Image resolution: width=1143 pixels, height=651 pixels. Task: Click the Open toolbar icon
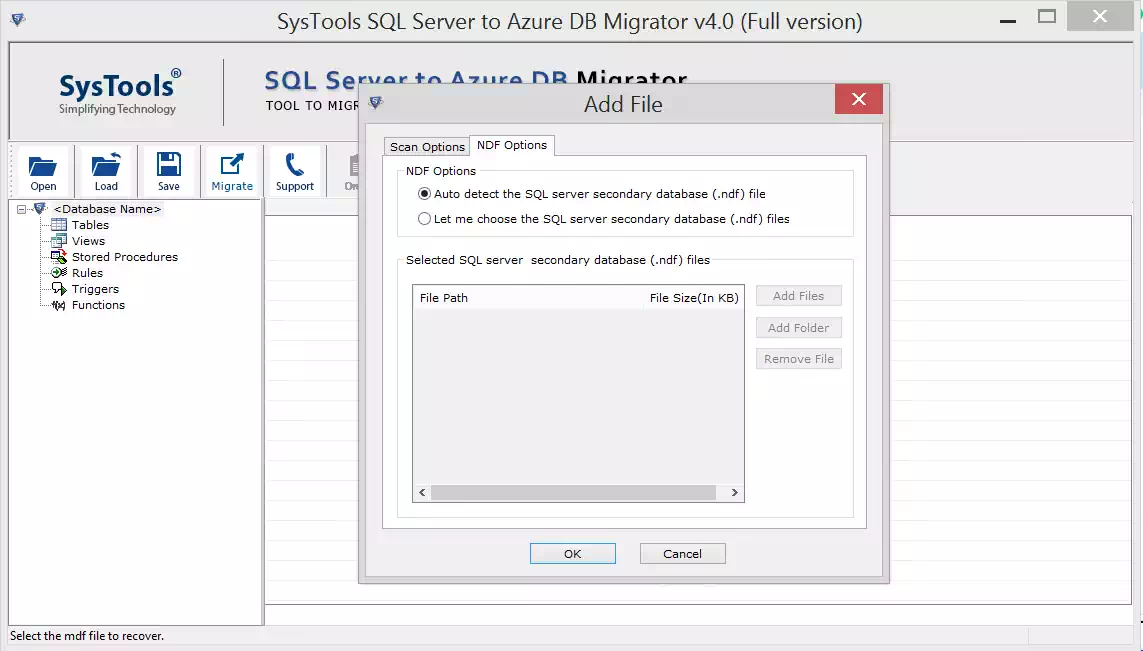pos(42,170)
